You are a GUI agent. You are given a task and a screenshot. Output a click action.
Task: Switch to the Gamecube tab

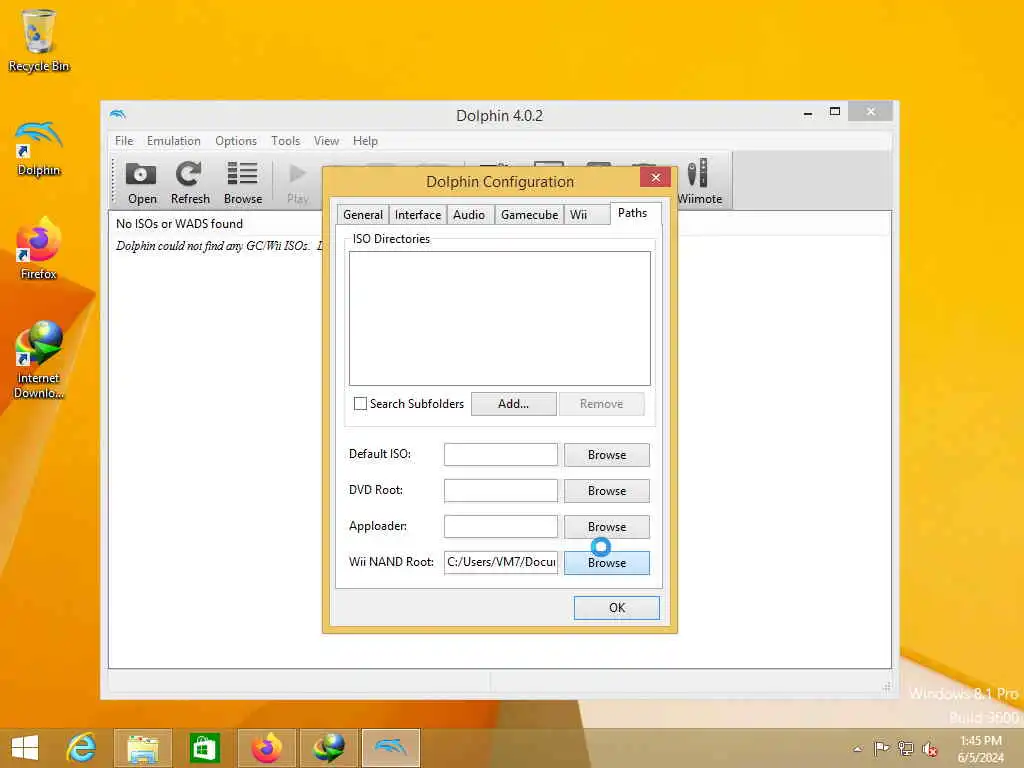click(x=529, y=215)
